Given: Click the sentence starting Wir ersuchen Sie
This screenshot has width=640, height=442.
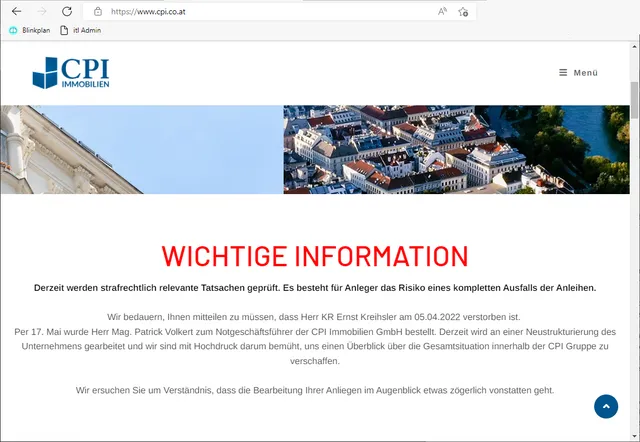Looking at the screenshot, I should click(315, 390).
